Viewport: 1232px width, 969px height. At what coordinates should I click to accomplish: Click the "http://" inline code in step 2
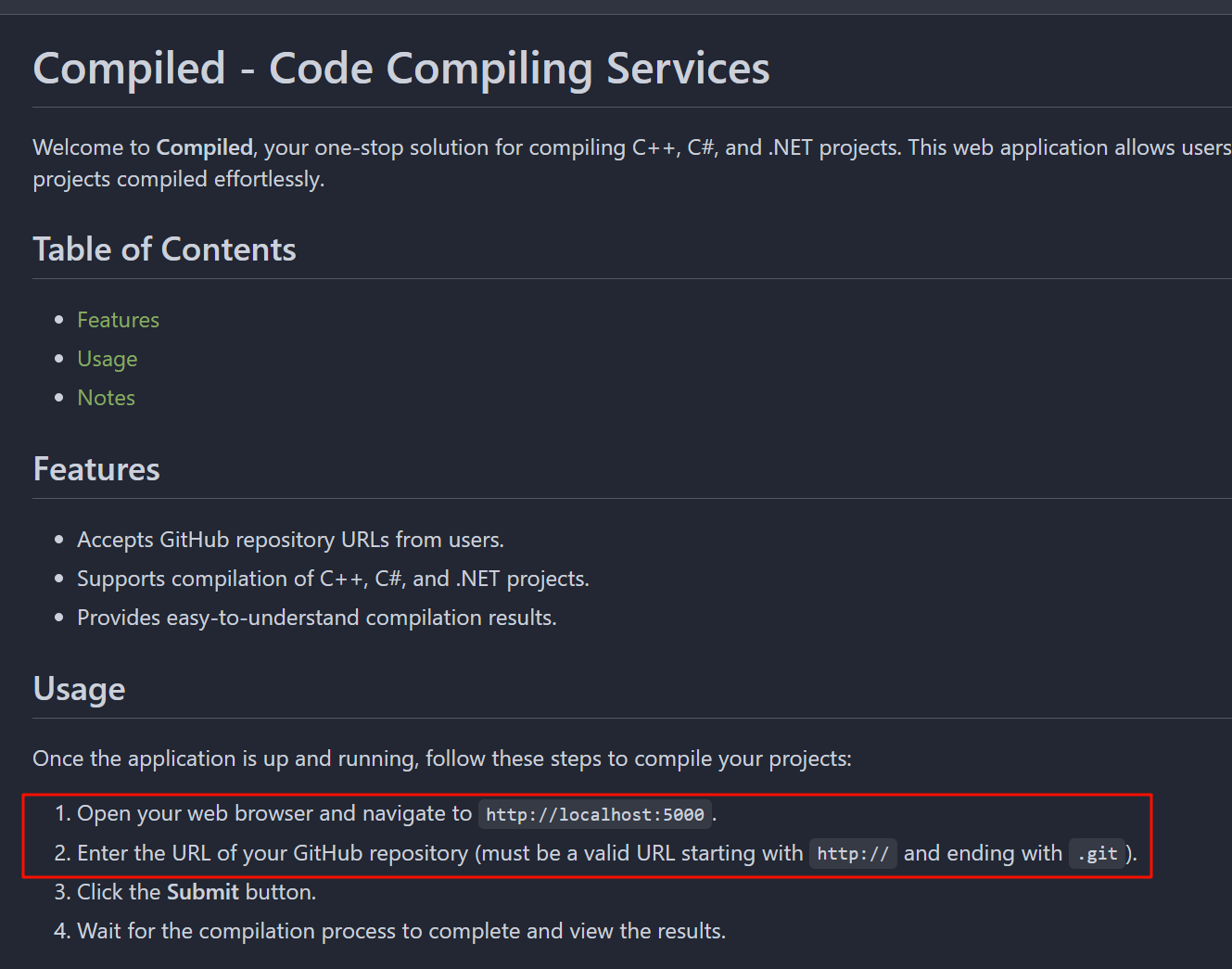click(852, 854)
